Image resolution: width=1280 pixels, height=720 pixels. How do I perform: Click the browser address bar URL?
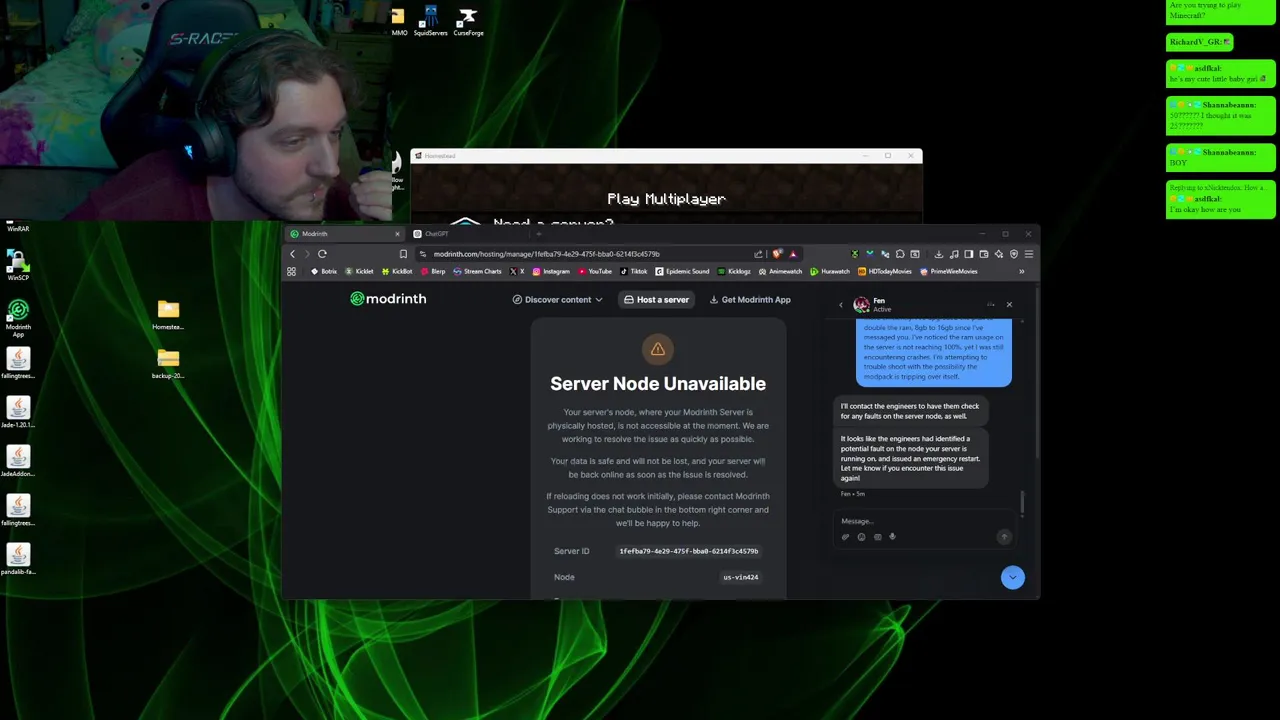pyautogui.click(x=546, y=254)
